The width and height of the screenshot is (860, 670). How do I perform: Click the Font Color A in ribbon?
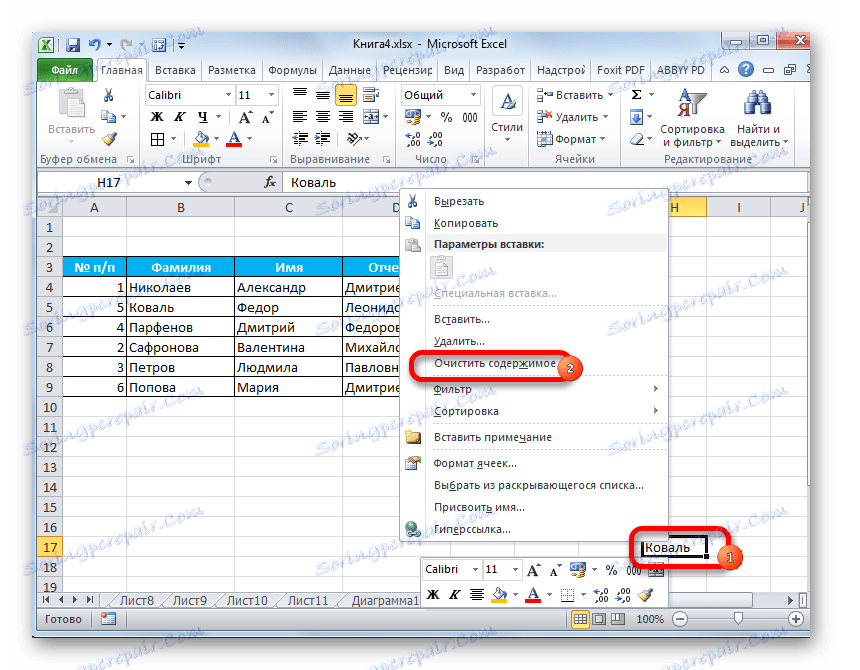234,139
